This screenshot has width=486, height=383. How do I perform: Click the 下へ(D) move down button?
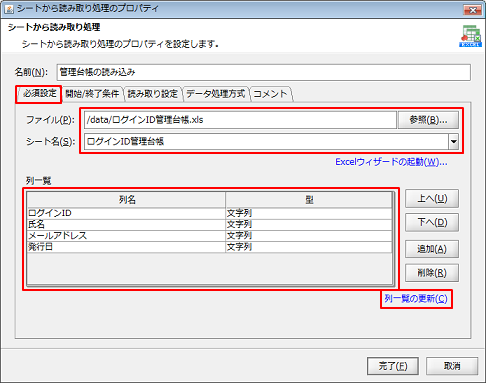[432, 222]
